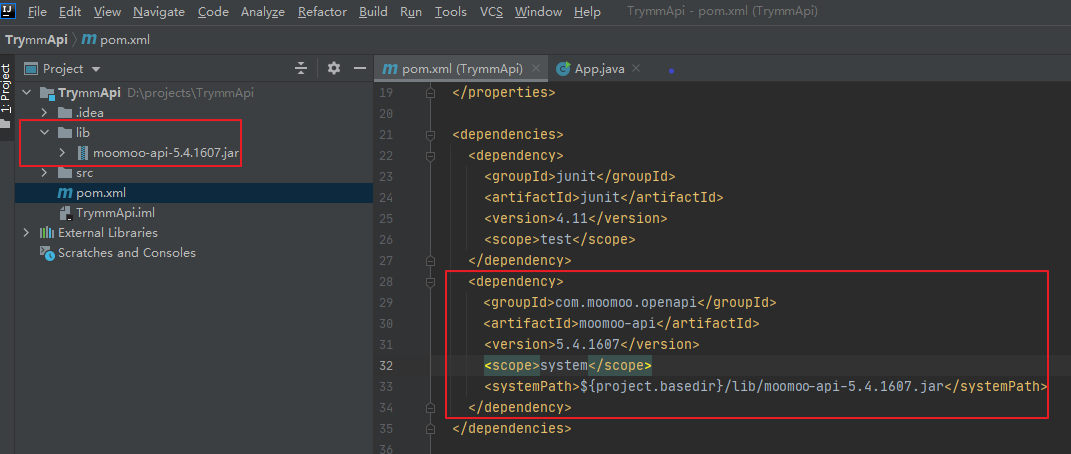Close the pom.xml editor tab
The width and height of the screenshot is (1071, 454).
(x=535, y=69)
